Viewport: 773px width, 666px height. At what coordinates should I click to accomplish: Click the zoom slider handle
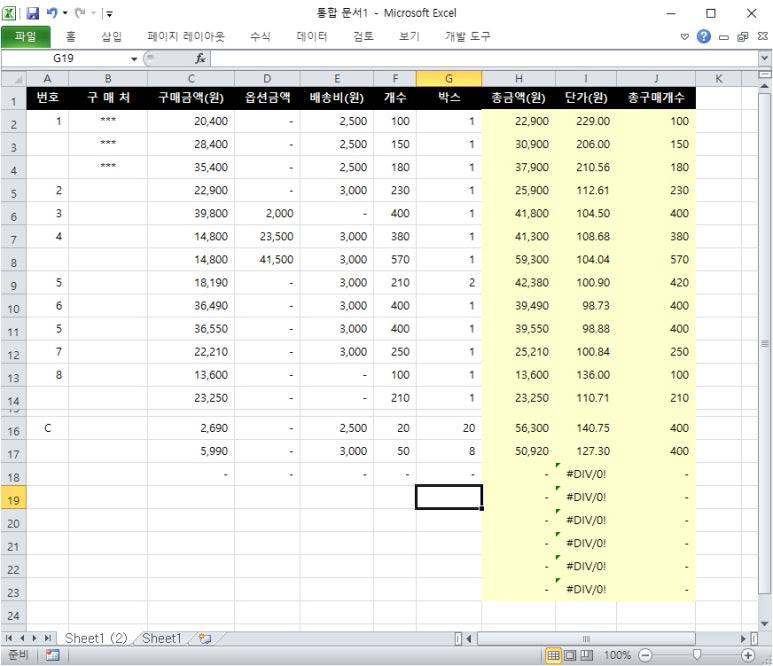tap(697, 655)
